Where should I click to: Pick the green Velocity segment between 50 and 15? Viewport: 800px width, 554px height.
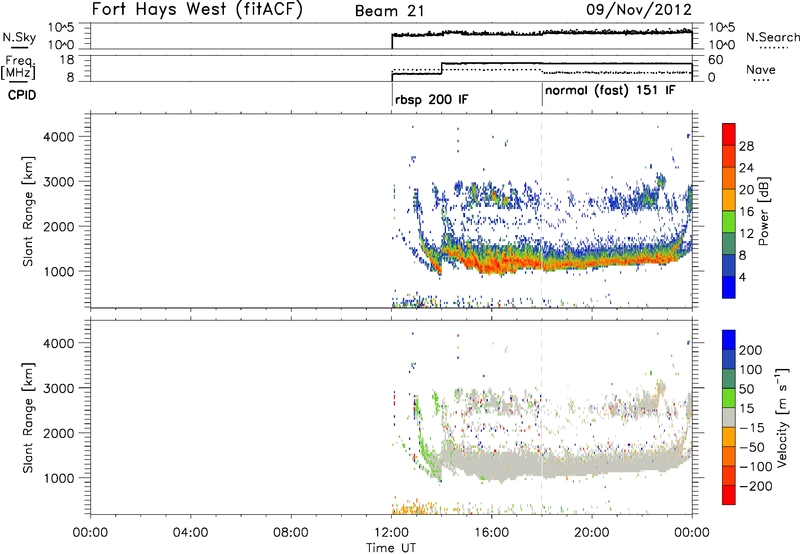coord(729,398)
